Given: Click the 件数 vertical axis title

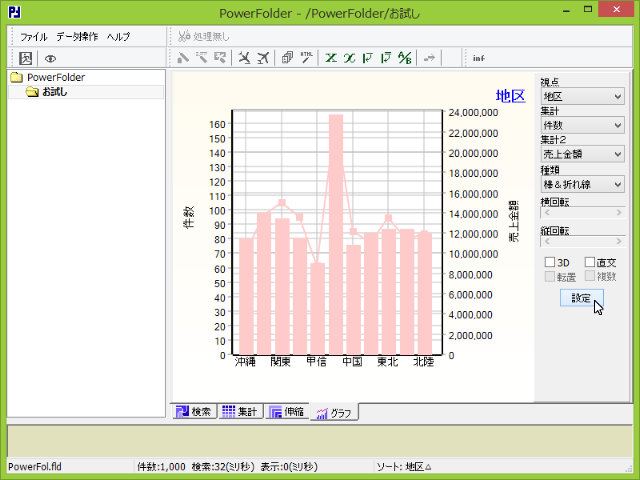Looking at the screenshot, I should [x=188, y=217].
